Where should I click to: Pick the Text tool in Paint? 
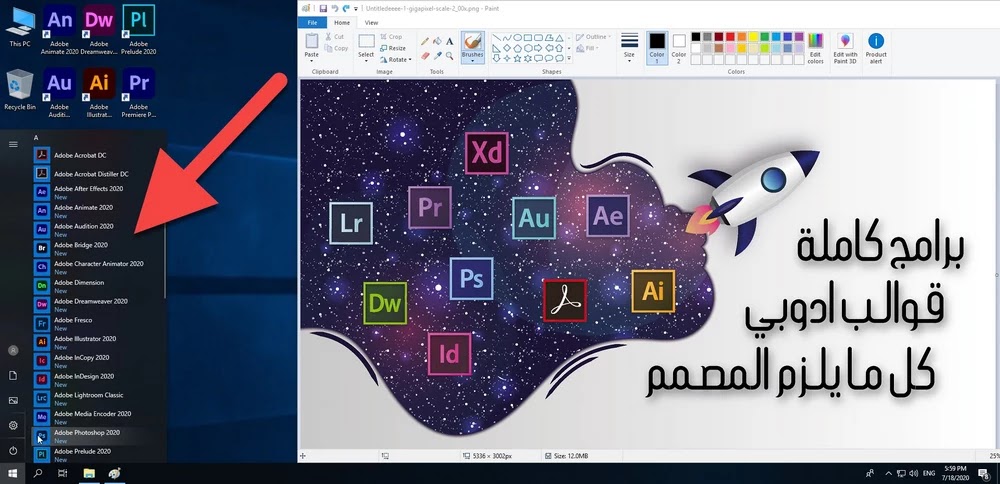(450, 41)
